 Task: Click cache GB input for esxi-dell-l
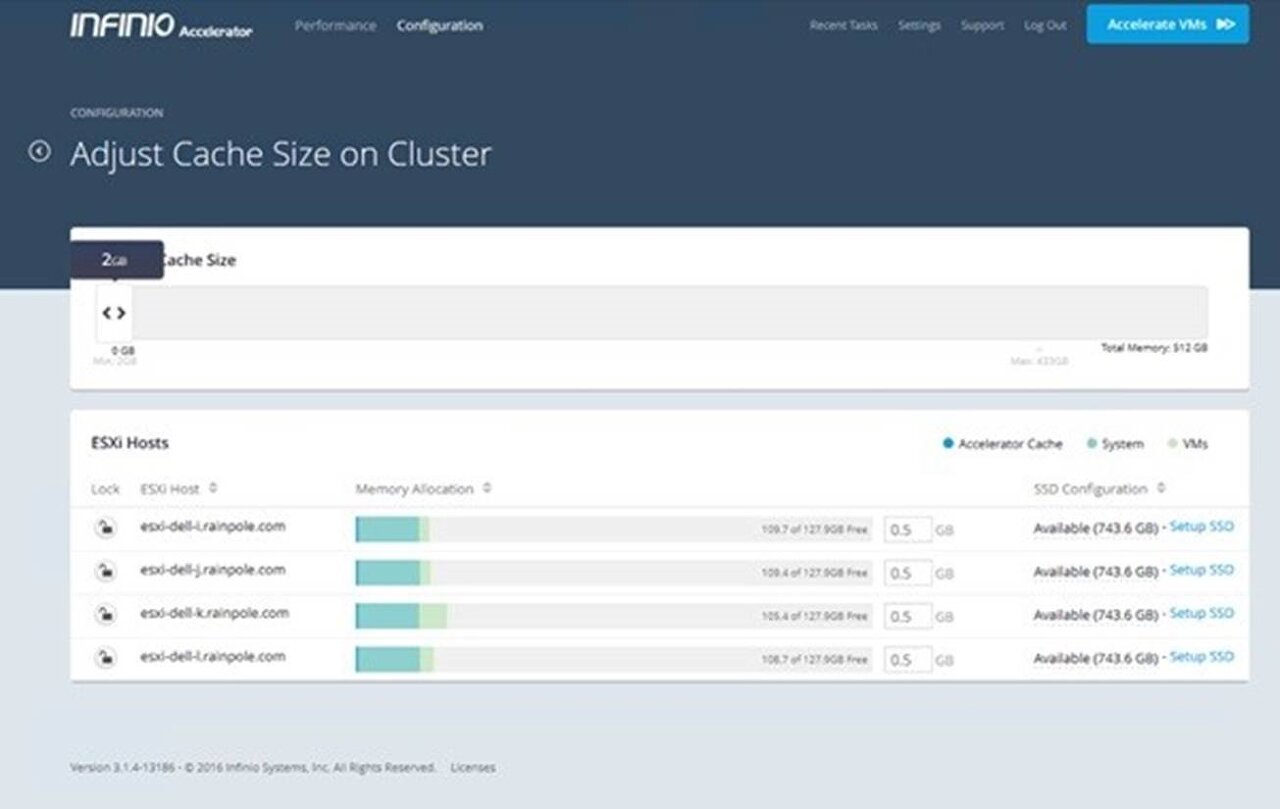point(908,660)
